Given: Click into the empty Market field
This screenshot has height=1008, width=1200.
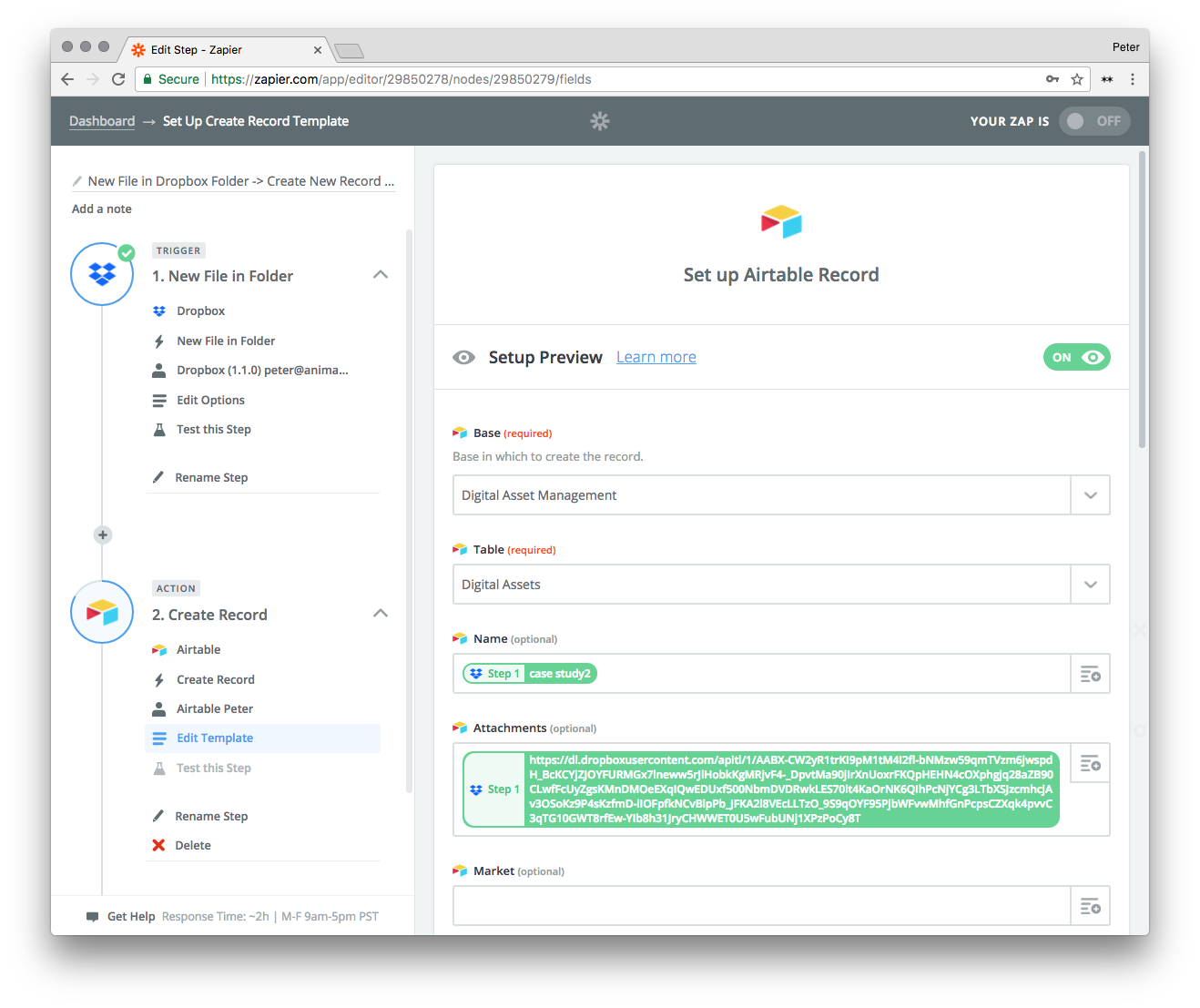Looking at the screenshot, I should (x=761, y=906).
